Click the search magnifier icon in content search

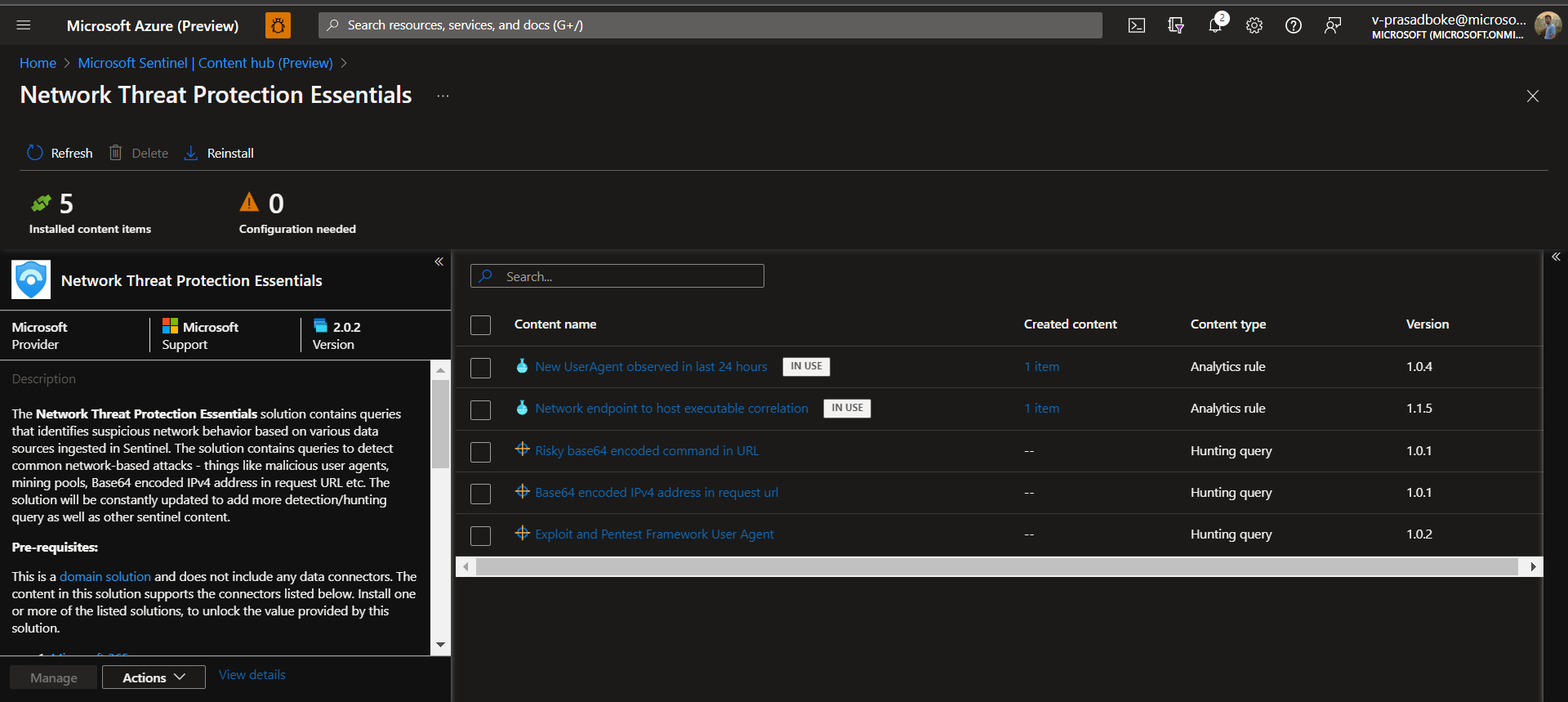(x=486, y=276)
